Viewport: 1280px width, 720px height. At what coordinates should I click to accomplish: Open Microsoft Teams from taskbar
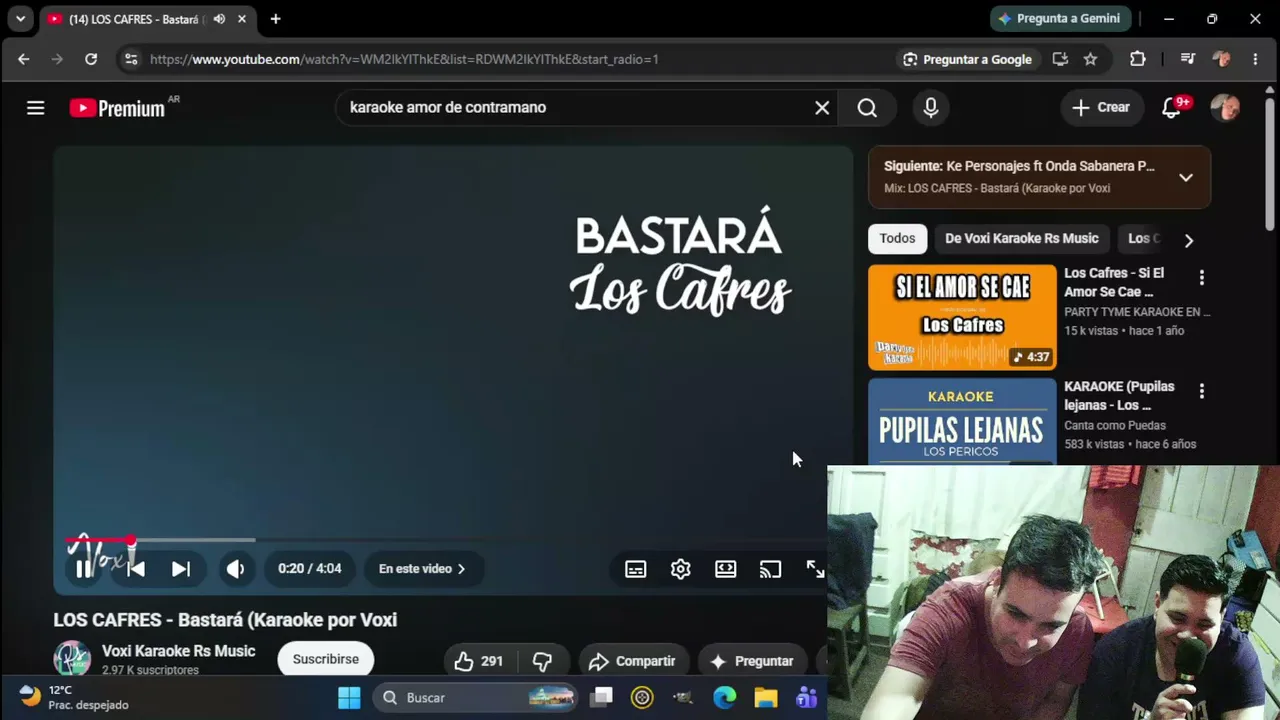pos(806,698)
